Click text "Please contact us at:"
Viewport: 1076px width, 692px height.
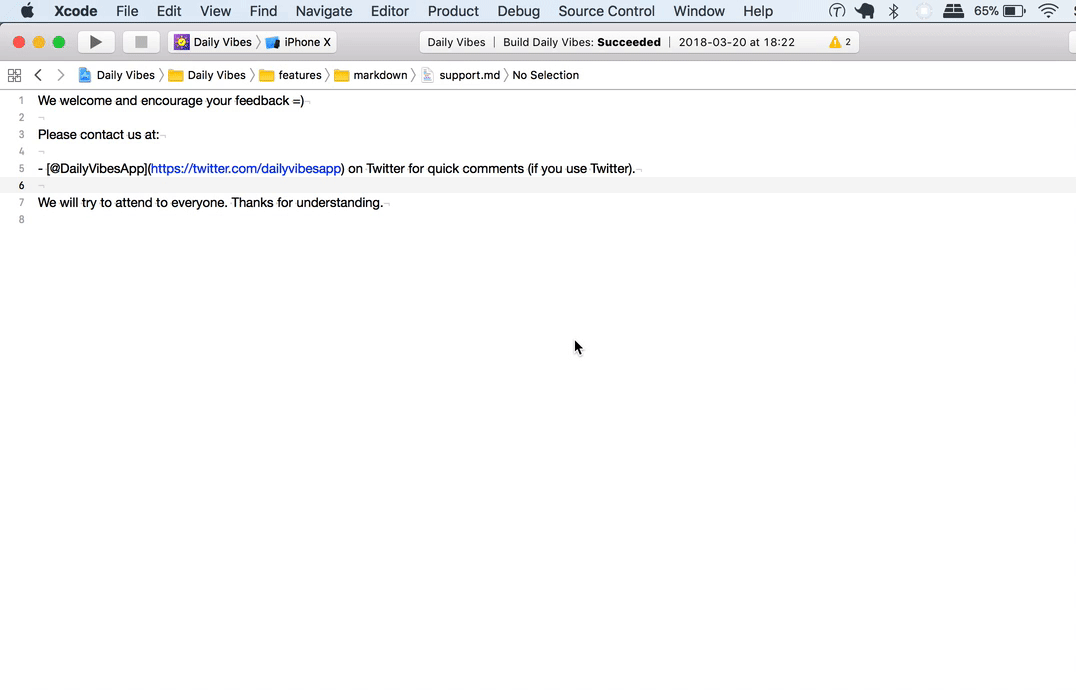click(98, 135)
